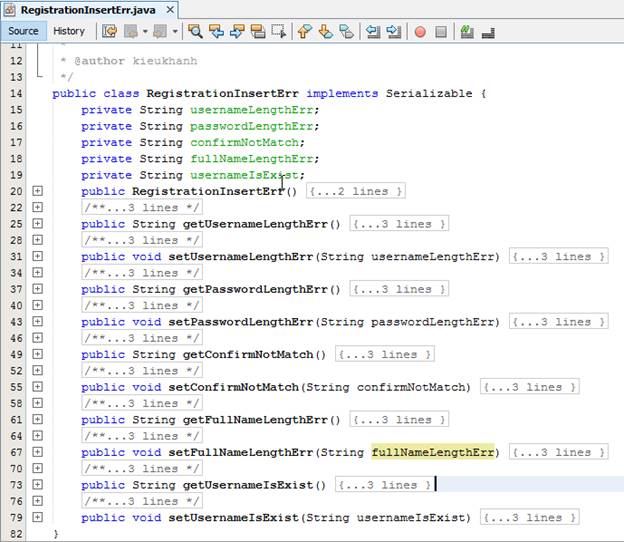This screenshot has height=542, width=624.
Task: Click line number 14 in the gutter
Action: coord(16,94)
